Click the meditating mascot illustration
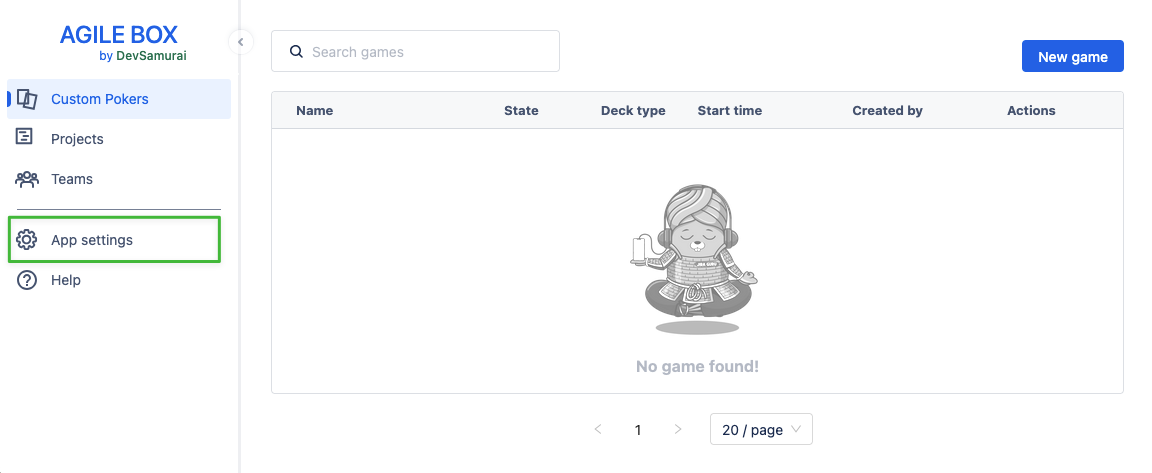Screen dimensions: 1152x473 pos(697,258)
